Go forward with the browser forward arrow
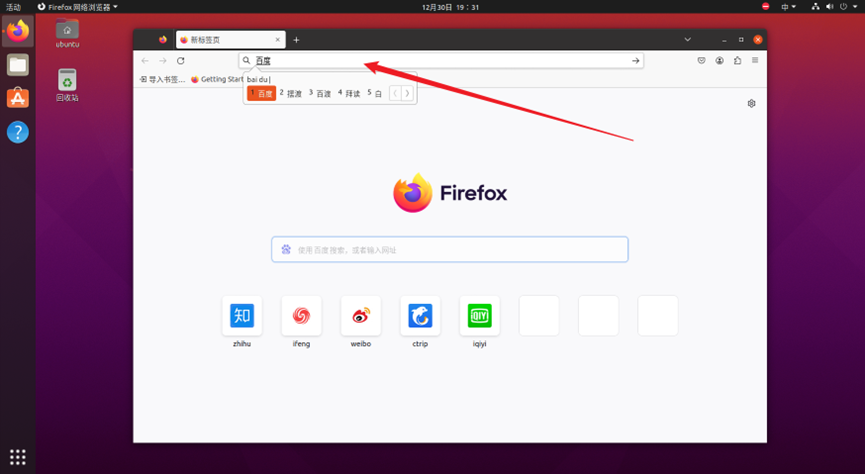The image size is (865, 474). (163, 61)
